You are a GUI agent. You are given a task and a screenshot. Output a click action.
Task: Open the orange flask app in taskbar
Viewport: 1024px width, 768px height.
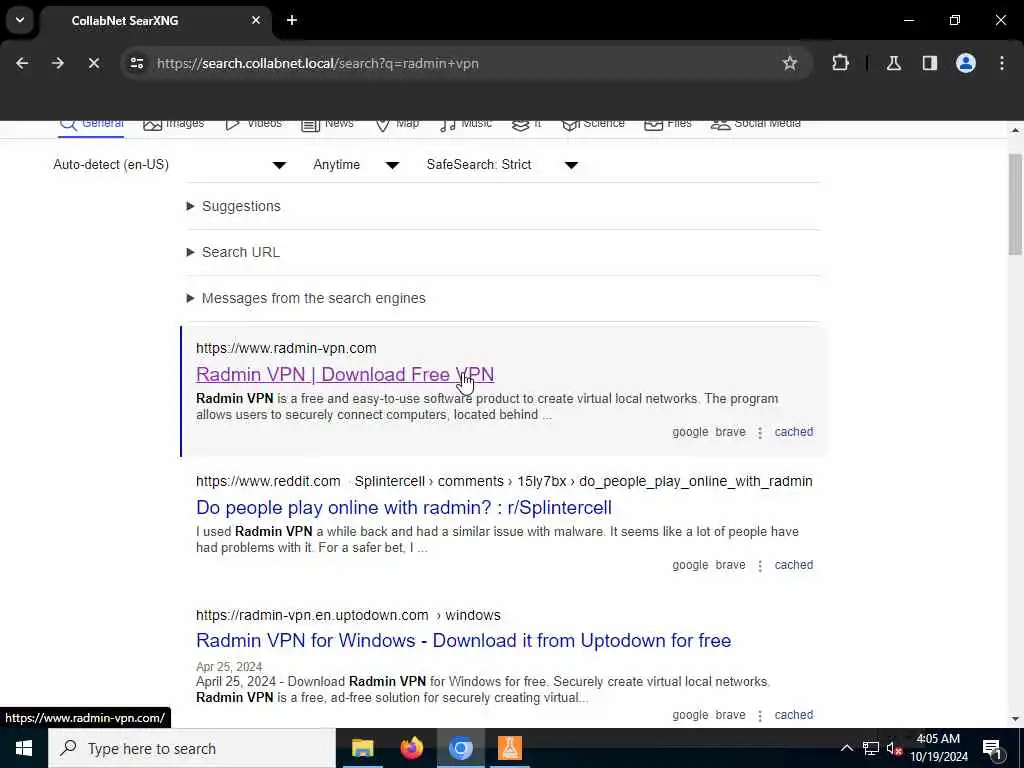509,748
